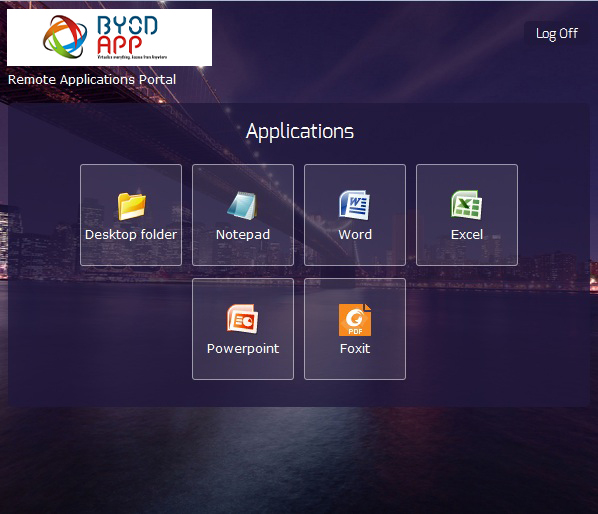Open Foxit using the orange PDF icon
Image resolution: width=598 pixels, height=514 pixels.
[x=355, y=320]
